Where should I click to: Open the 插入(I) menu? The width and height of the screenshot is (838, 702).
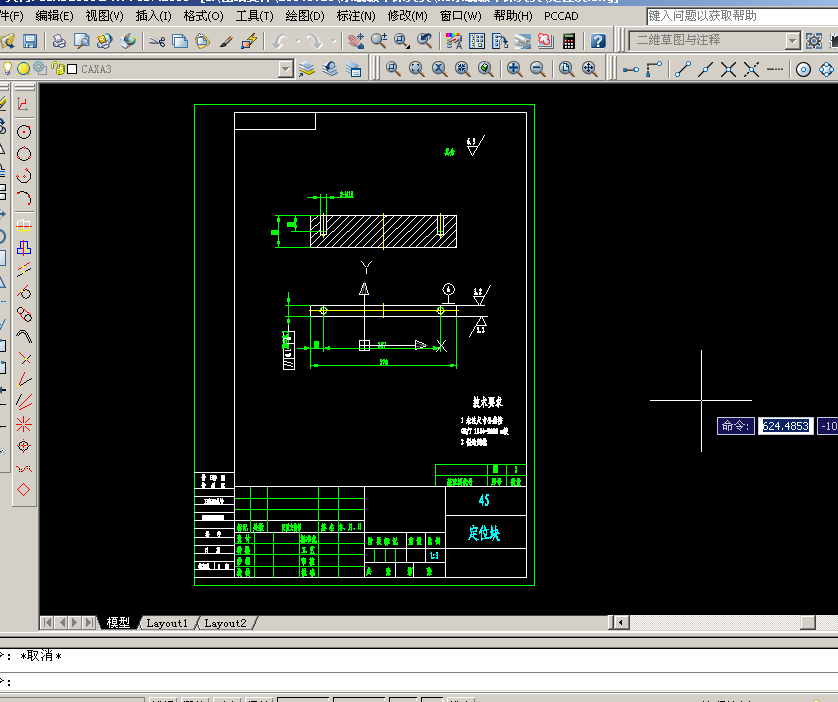coord(153,16)
